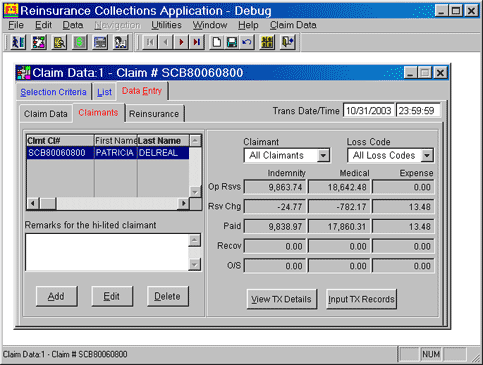Go to next record red arrow

[x=181, y=42]
